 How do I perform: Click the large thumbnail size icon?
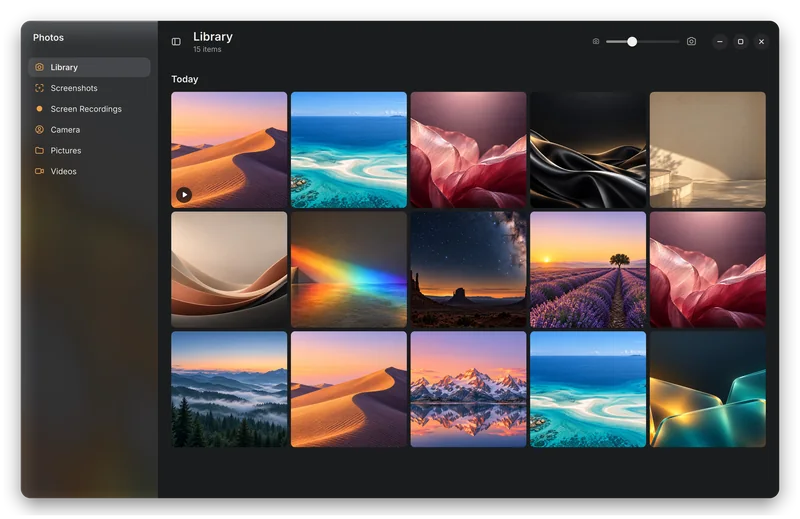(691, 41)
